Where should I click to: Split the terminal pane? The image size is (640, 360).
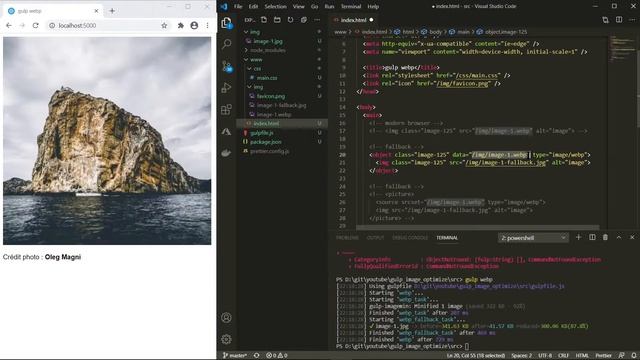[592, 238]
